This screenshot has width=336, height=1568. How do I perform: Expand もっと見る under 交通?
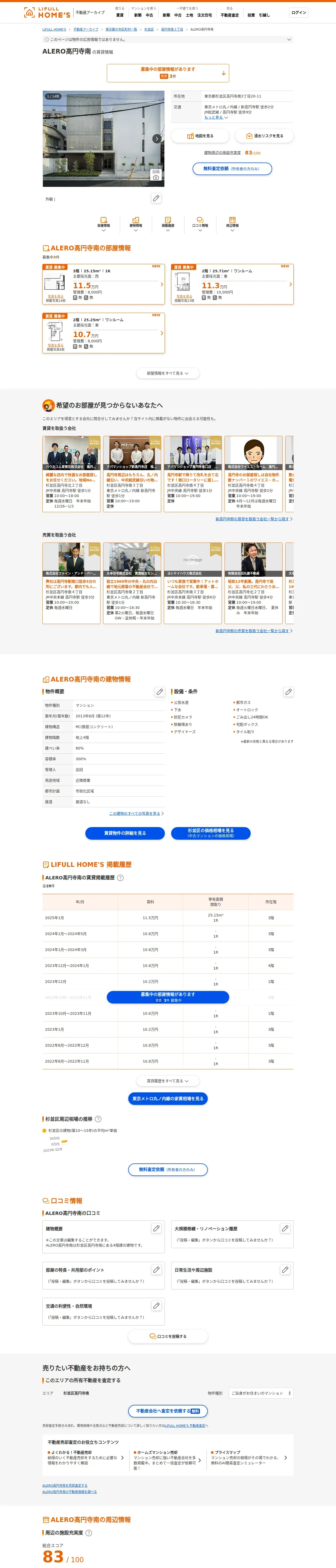tap(216, 118)
